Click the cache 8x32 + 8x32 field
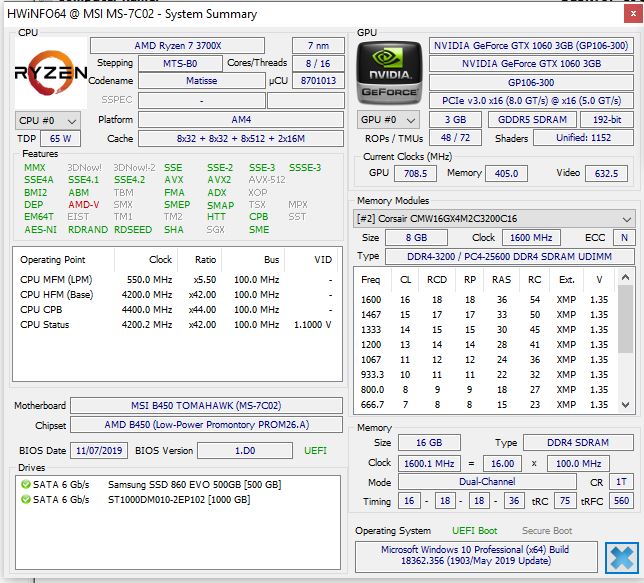 (x=241, y=139)
